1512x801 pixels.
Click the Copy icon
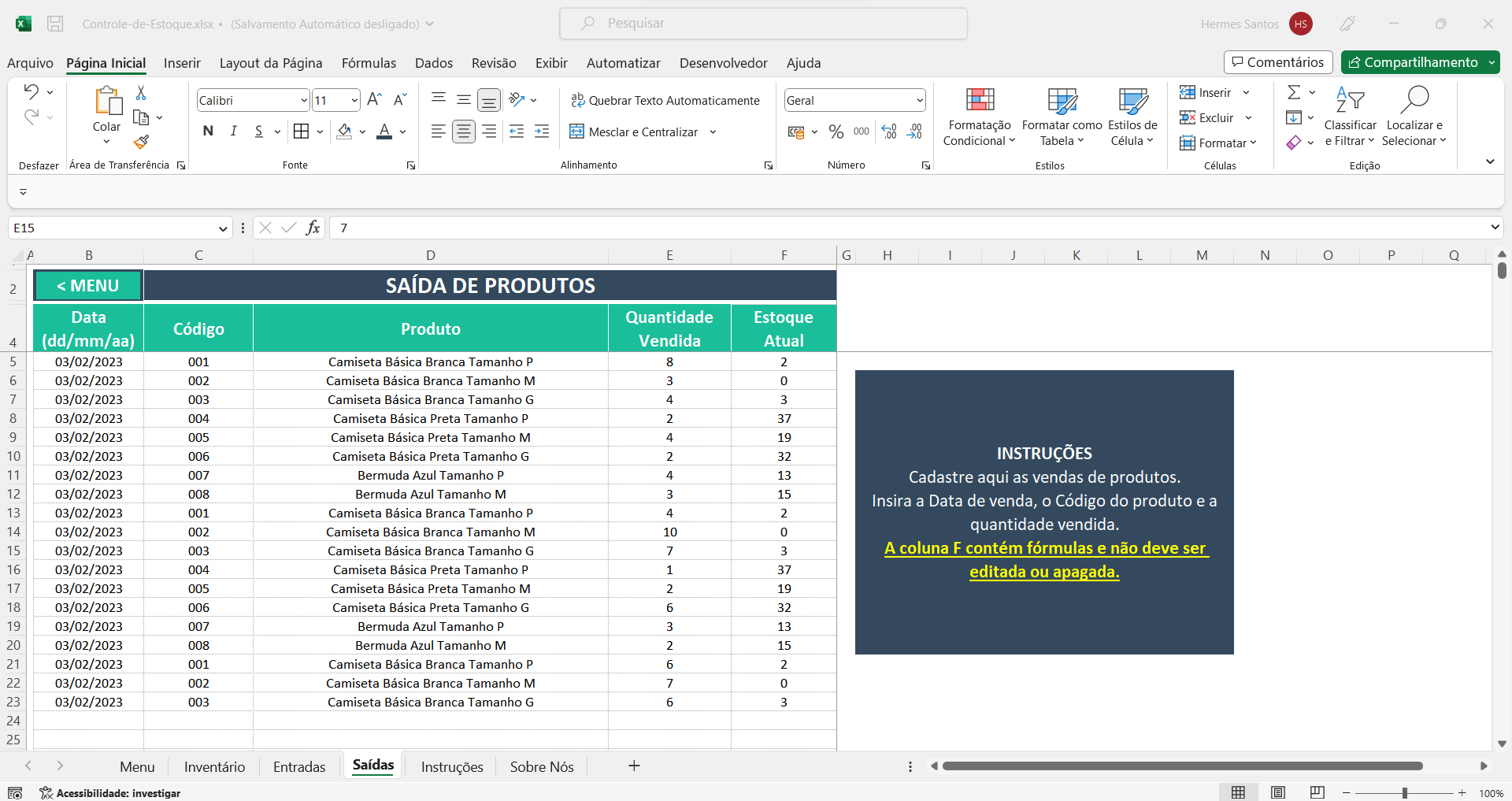[141, 117]
